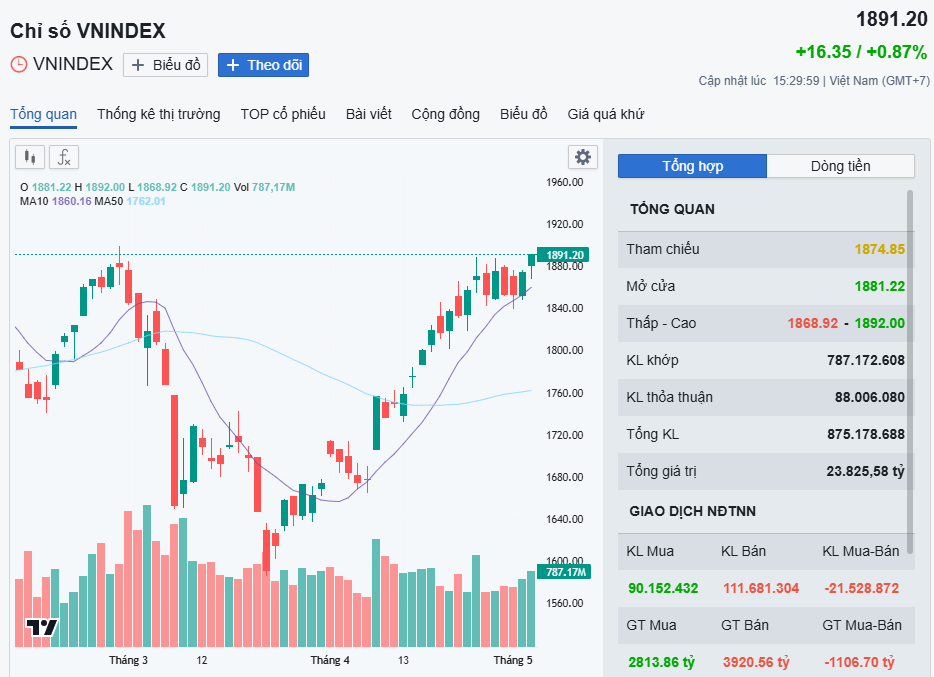The height and width of the screenshot is (677, 934).
Task: Click GT Mua value 2813.86 tỷ
Action: [x=661, y=662]
